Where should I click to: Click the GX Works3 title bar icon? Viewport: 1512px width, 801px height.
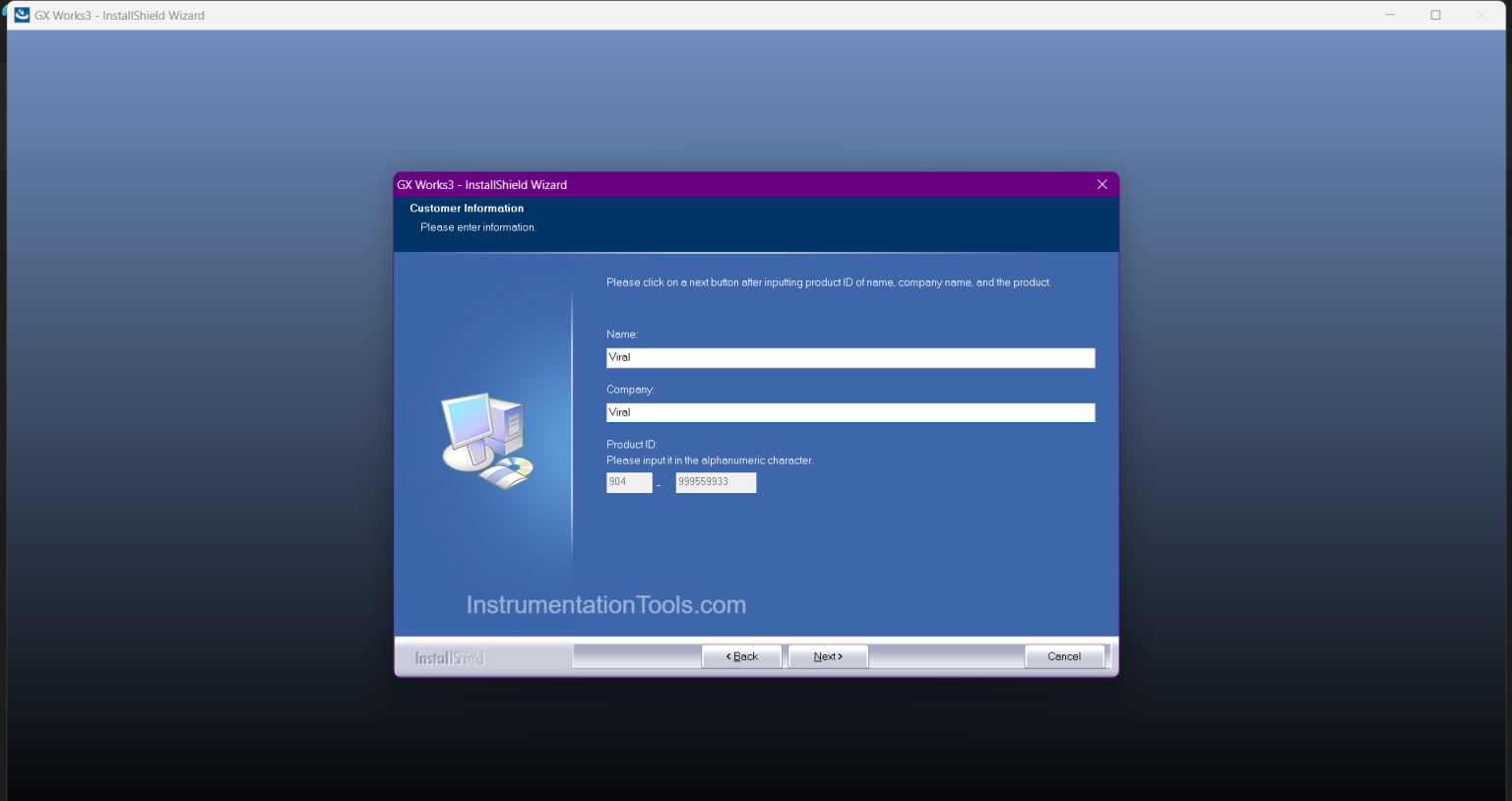tap(22, 15)
